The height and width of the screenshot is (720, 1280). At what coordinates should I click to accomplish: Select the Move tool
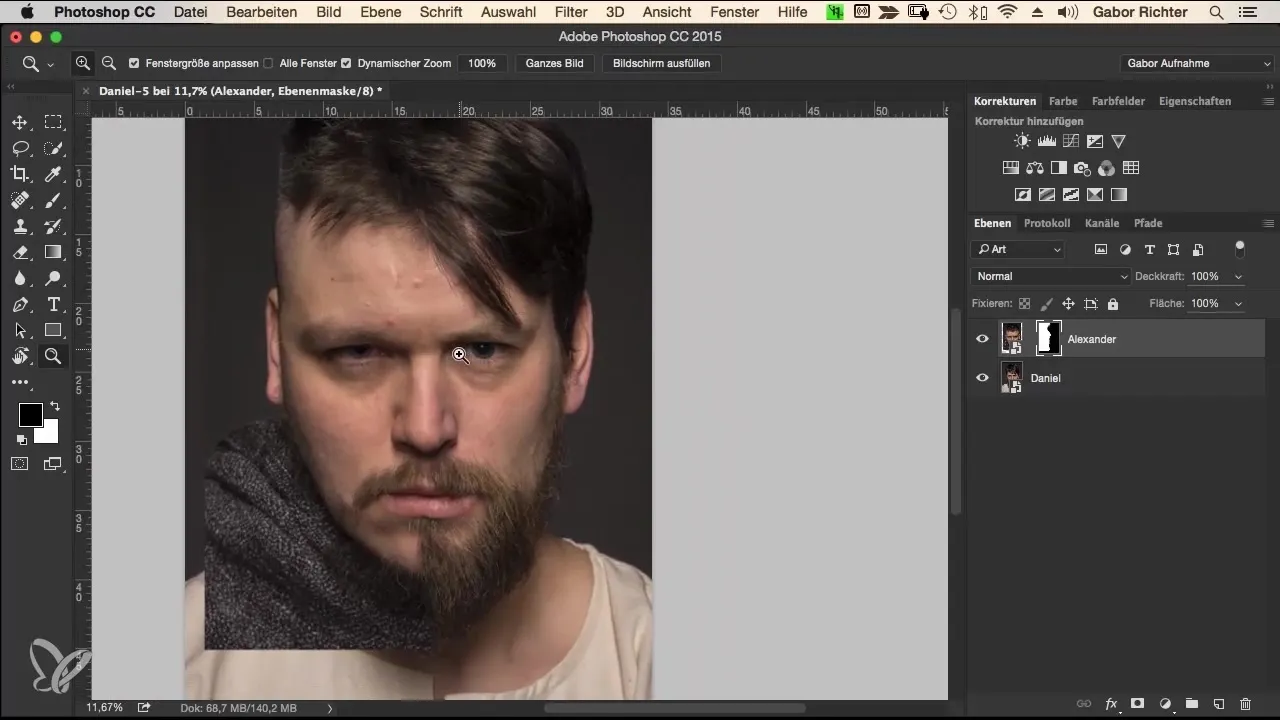pos(19,122)
